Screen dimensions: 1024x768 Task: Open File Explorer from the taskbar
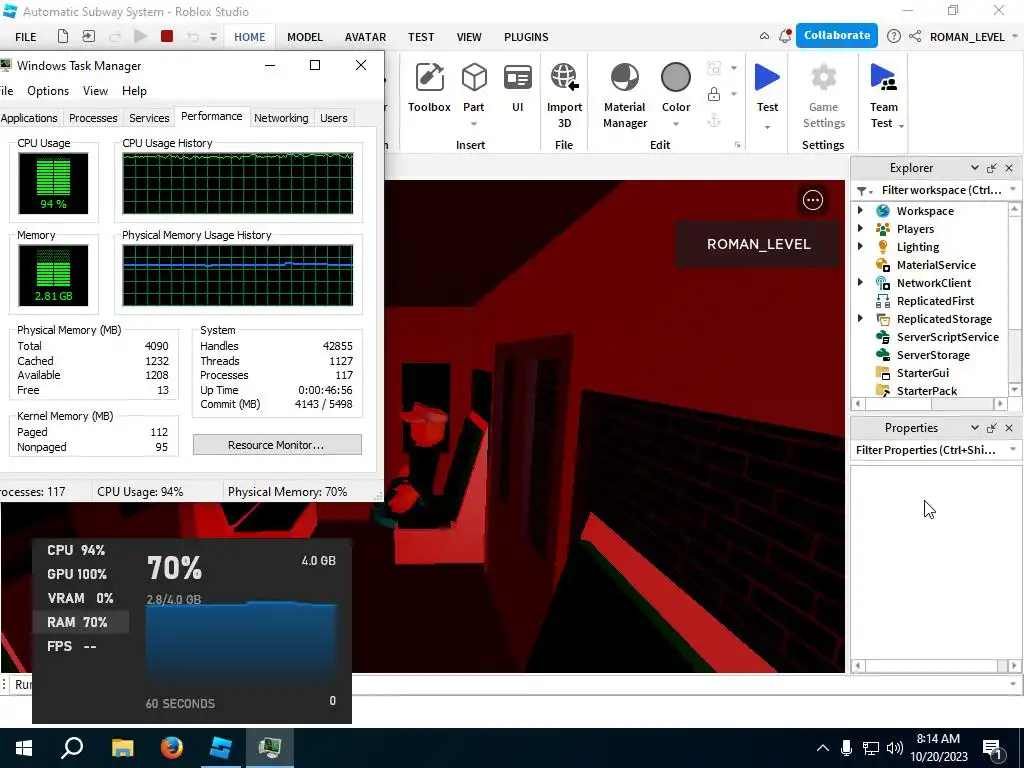coord(122,748)
